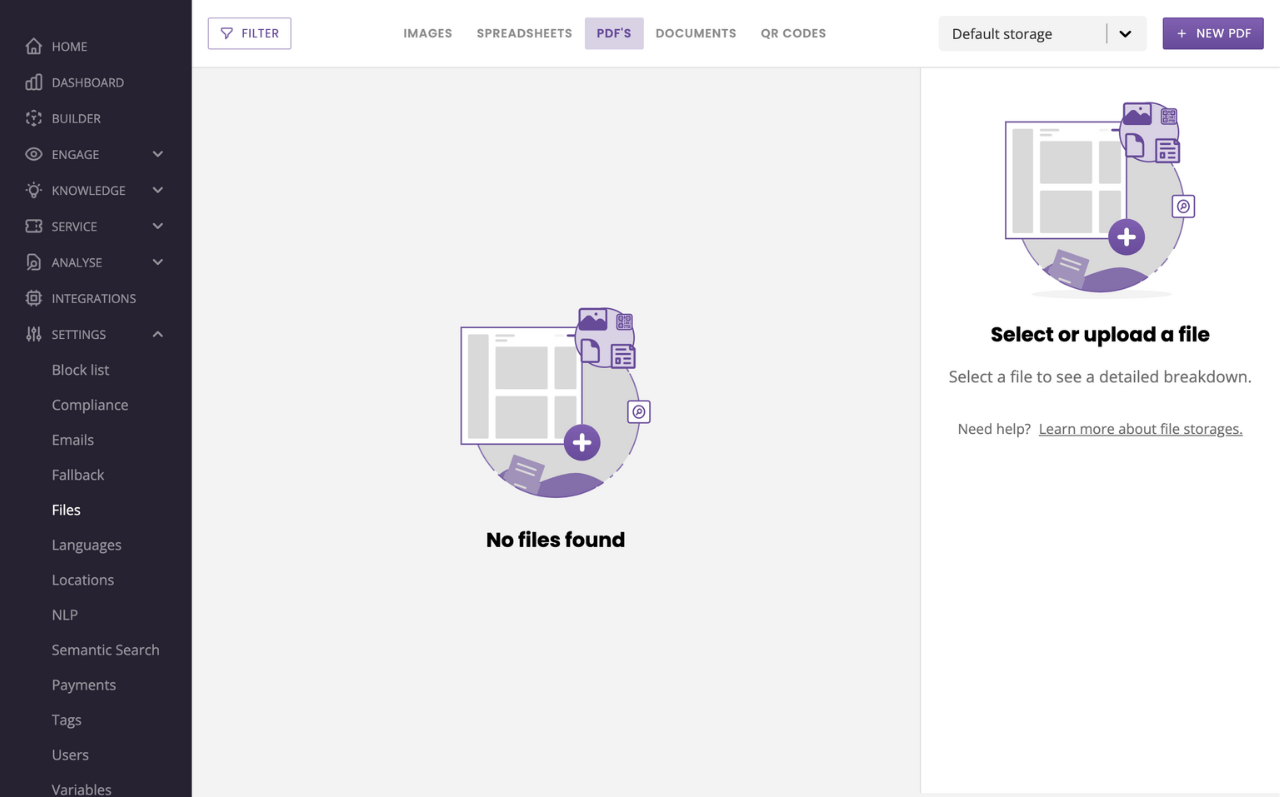The height and width of the screenshot is (797, 1280).
Task: Open the Dashboard menu item
Action: pyautogui.click(x=88, y=82)
